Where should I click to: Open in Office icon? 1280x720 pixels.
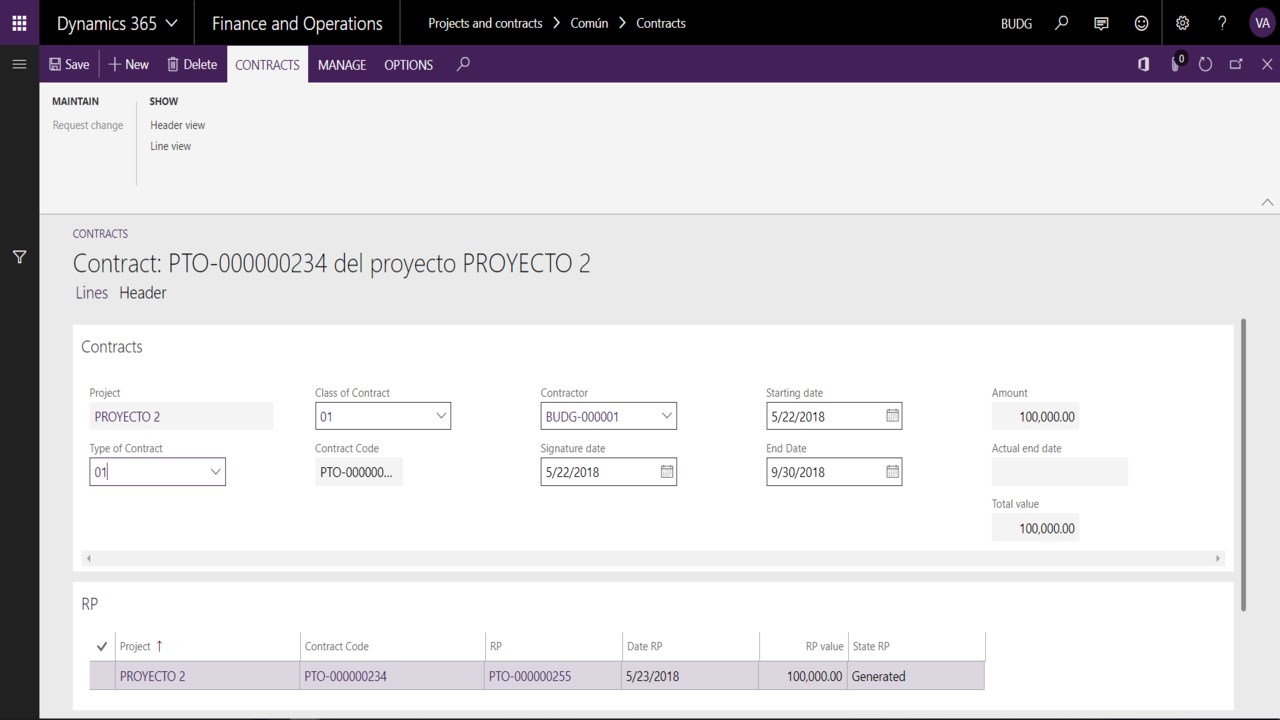[1143, 64]
